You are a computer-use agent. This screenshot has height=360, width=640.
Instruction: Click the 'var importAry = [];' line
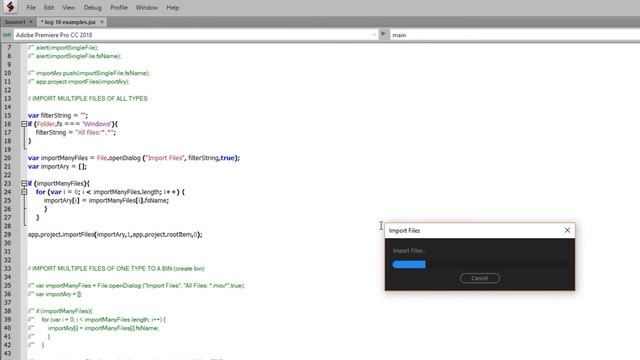(x=57, y=167)
